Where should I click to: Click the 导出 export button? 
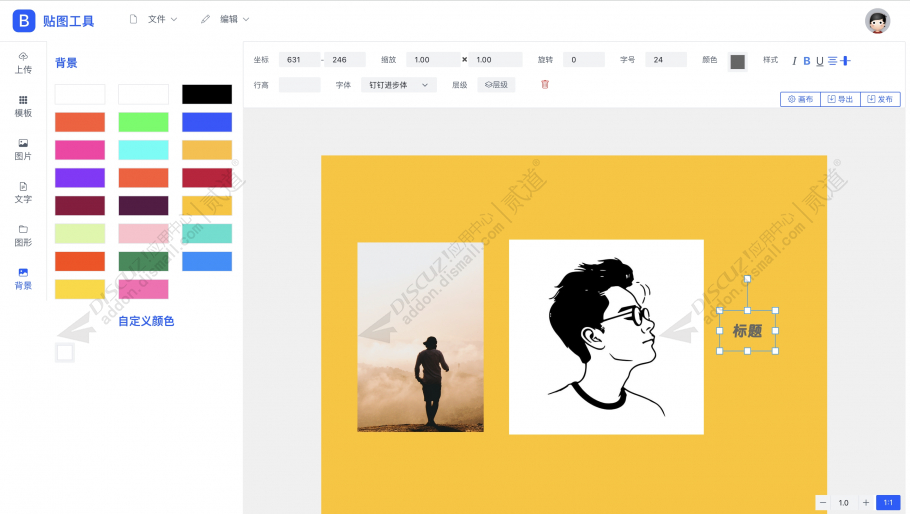(840, 99)
